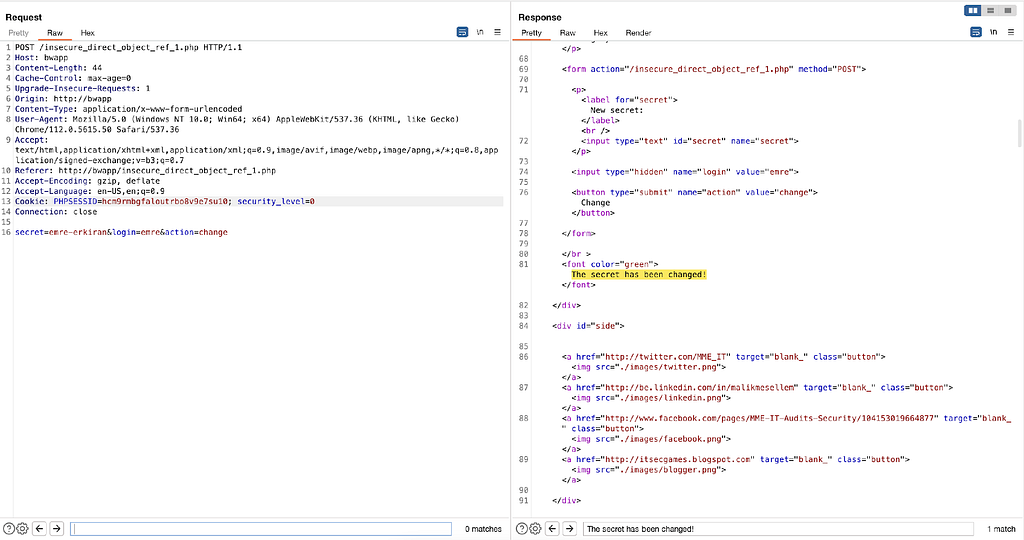Toggle word wrap in Response panel
The image size is (1024, 540).
[x=974, y=32]
